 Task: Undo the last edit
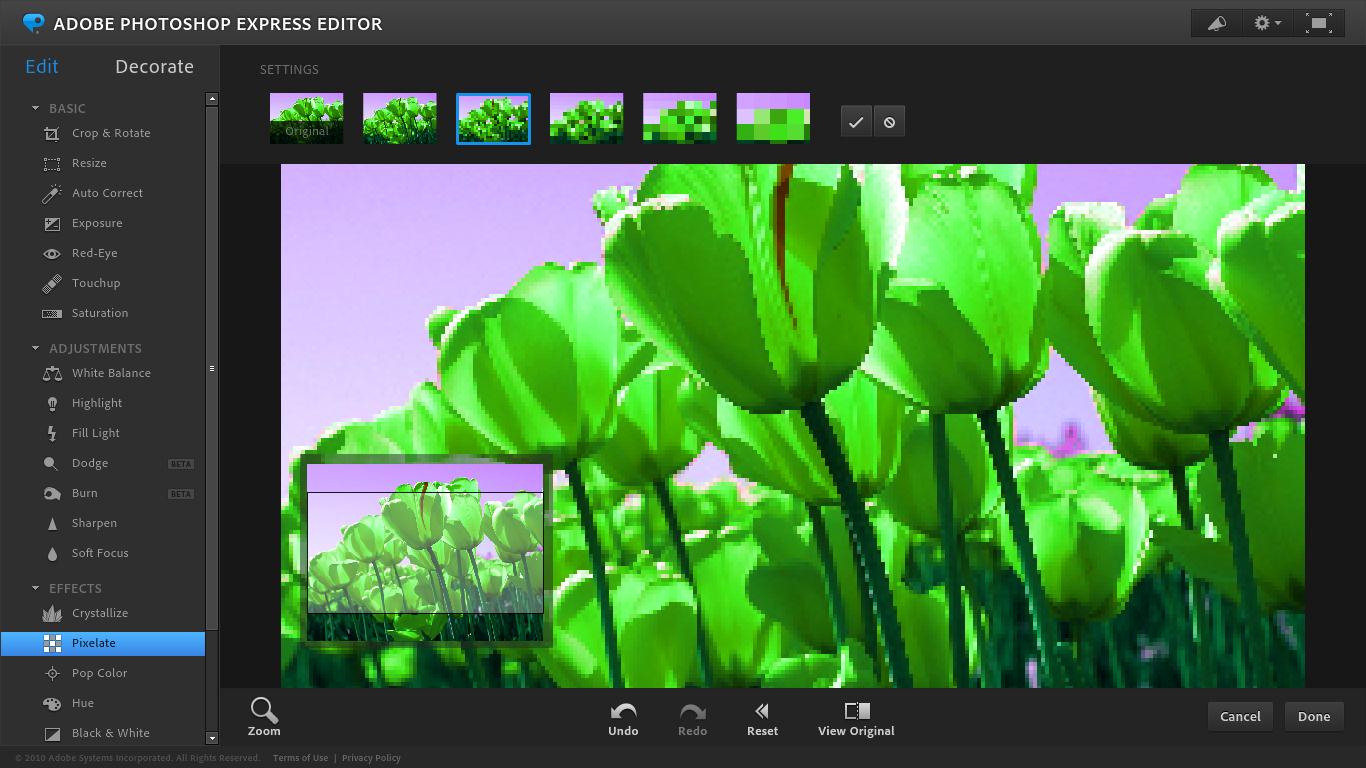coord(623,717)
